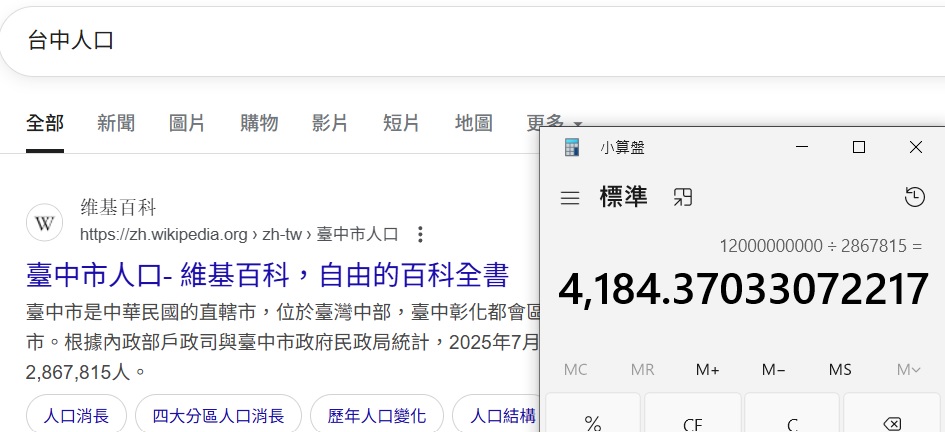Click the MC memory clear button
This screenshot has width=945, height=432.
click(576, 369)
